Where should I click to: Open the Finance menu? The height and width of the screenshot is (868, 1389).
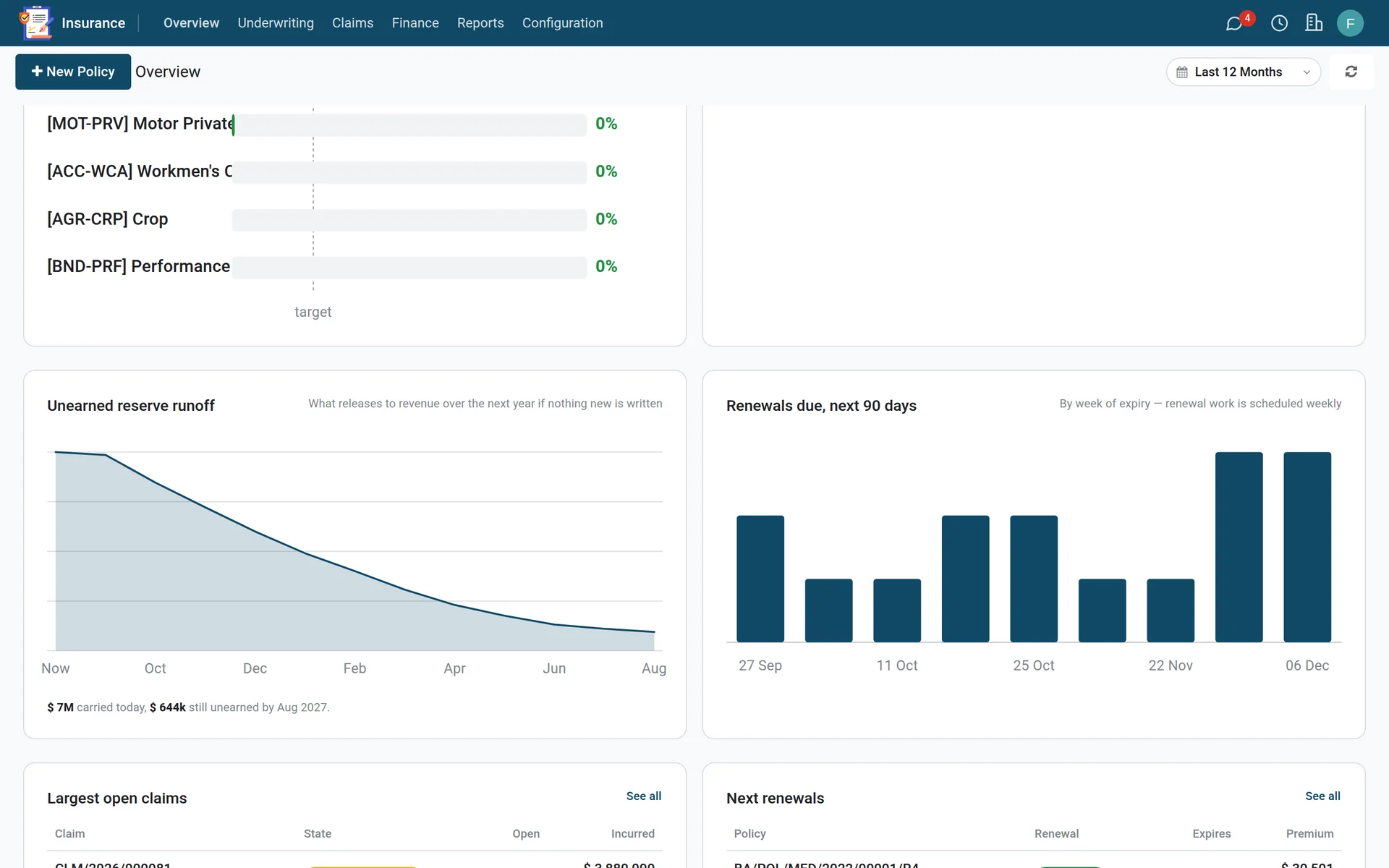click(415, 23)
